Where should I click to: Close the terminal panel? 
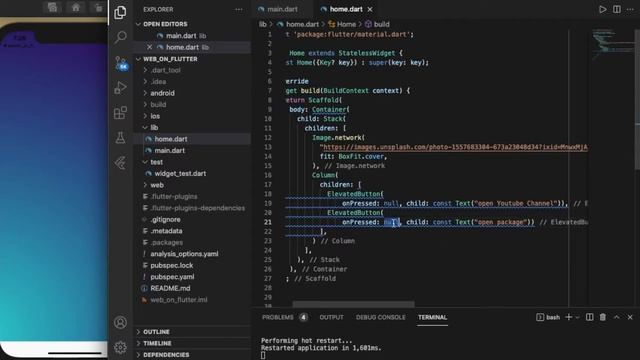pyautogui.click(x=630, y=317)
